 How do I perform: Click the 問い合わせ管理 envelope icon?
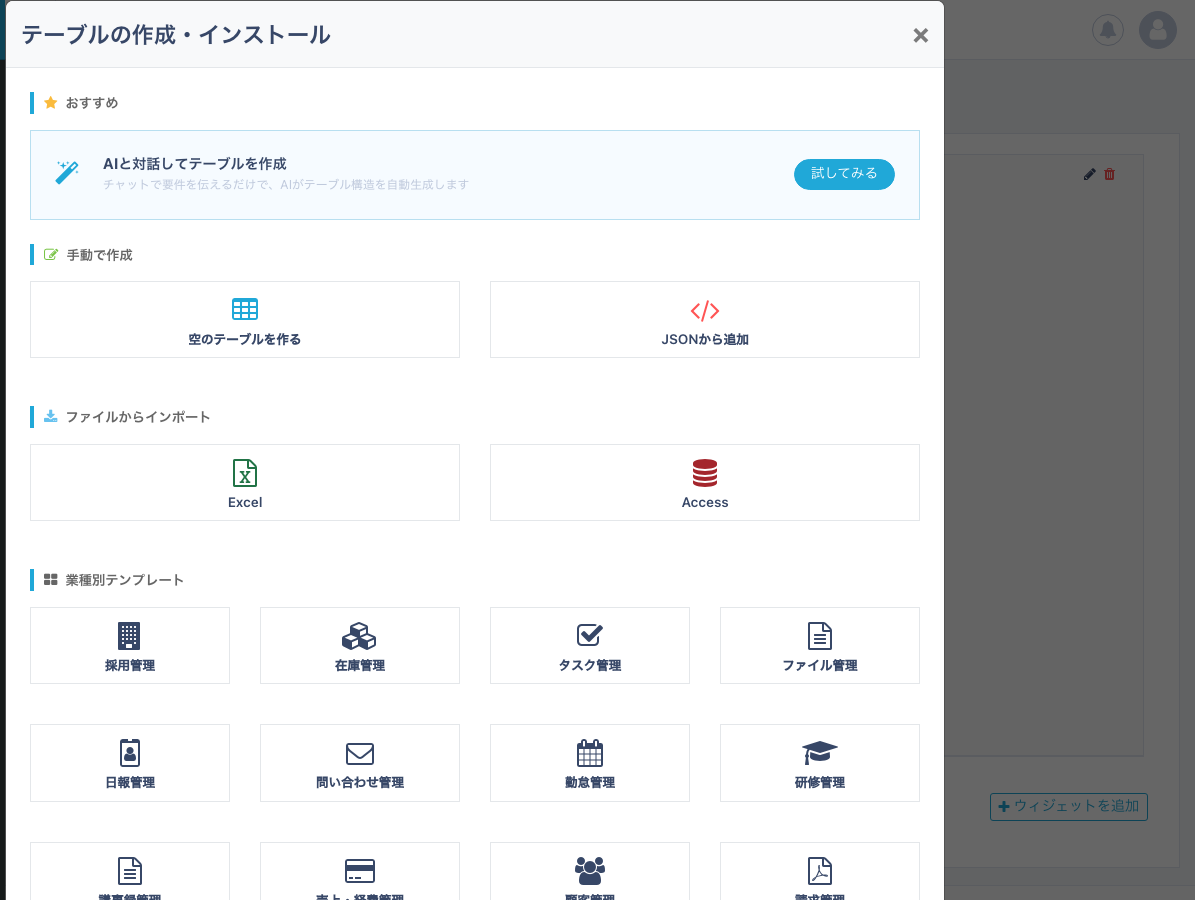click(360, 752)
